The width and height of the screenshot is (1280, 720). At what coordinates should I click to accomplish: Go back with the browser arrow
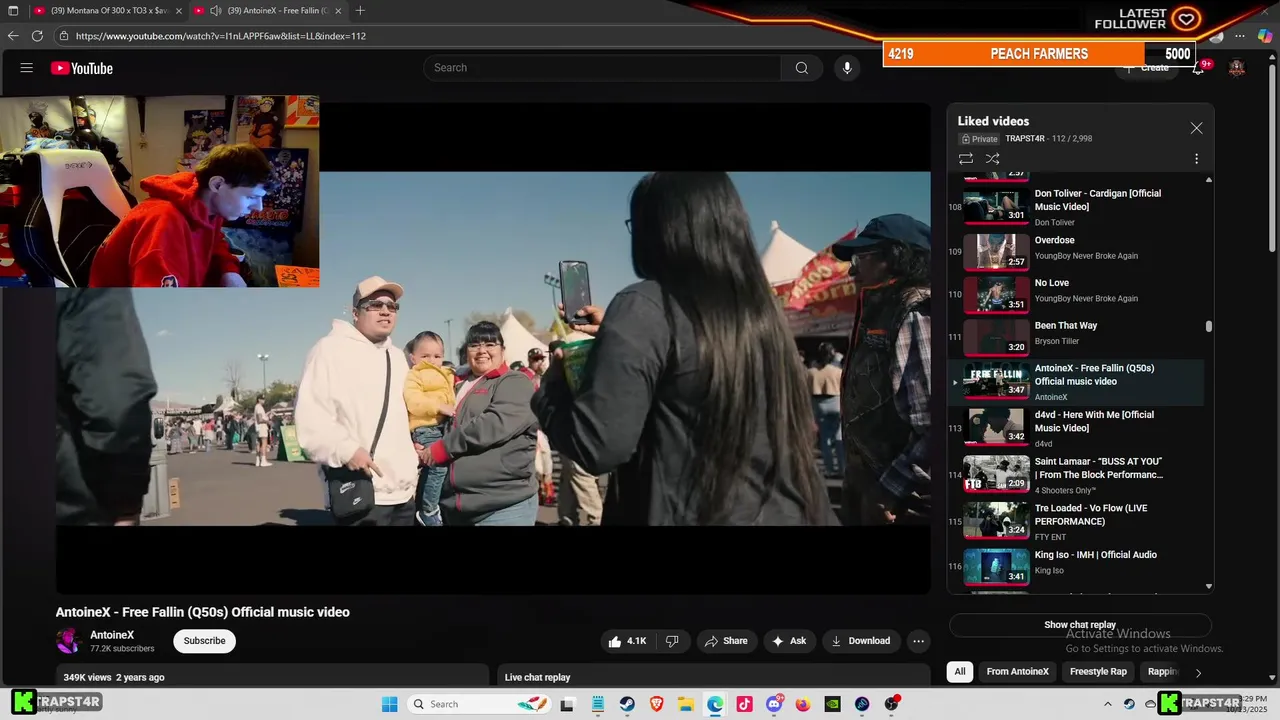click(13, 36)
